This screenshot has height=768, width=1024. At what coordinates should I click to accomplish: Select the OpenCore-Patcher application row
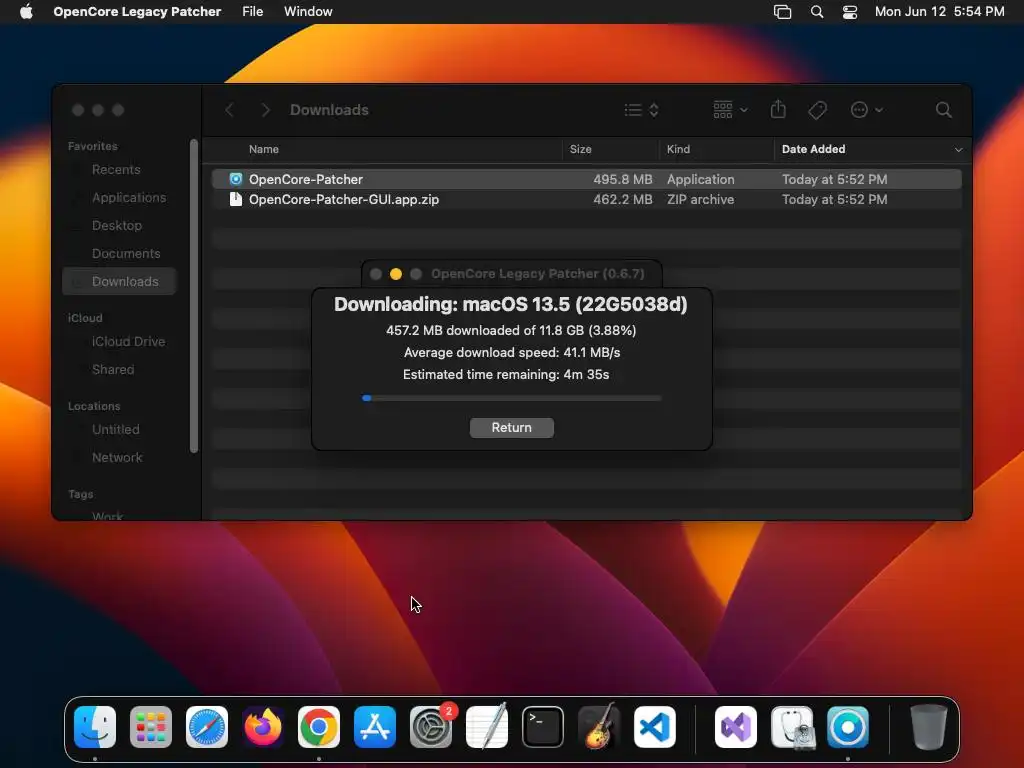[x=586, y=179]
